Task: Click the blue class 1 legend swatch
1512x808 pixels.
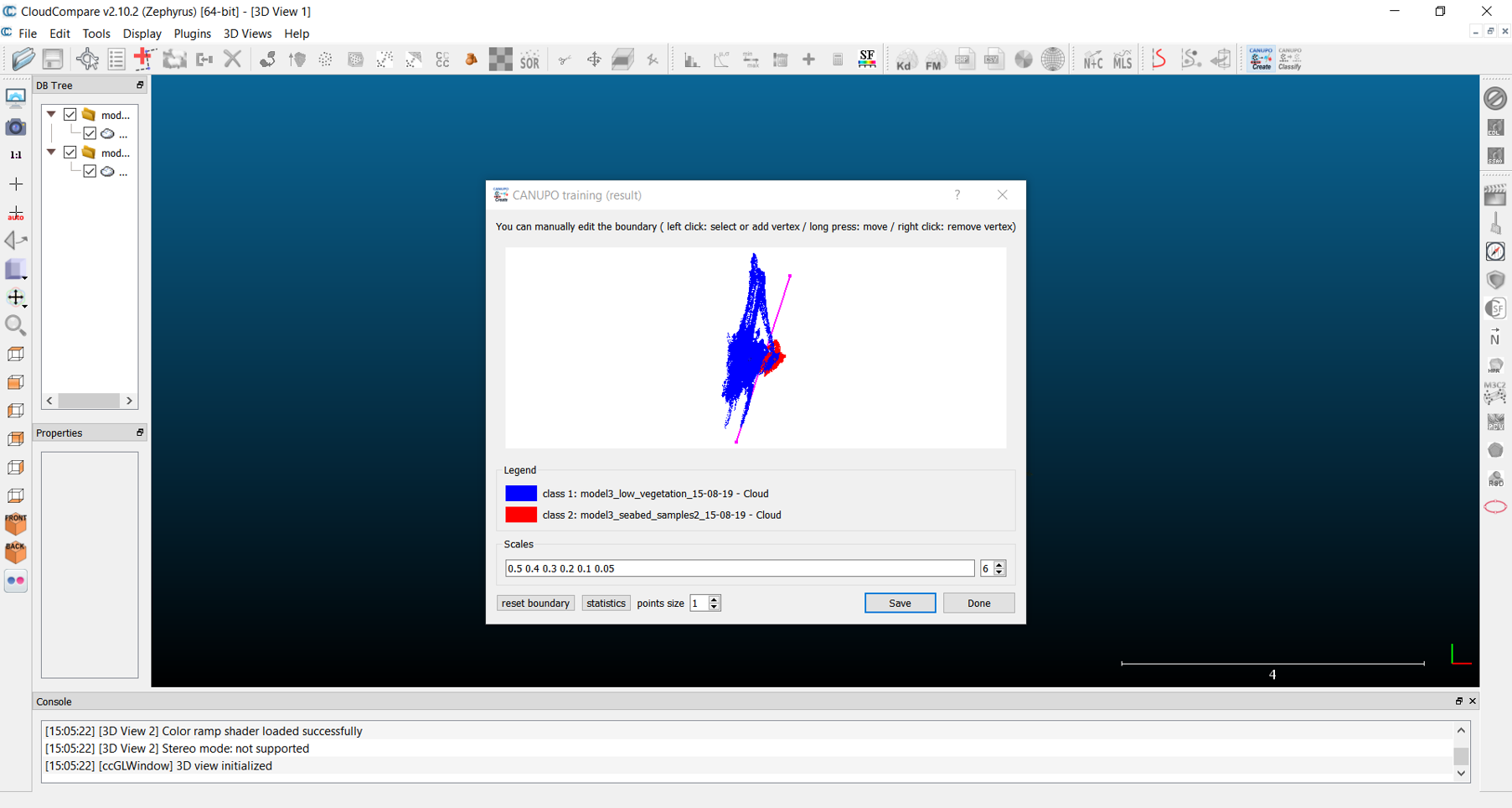Action: [521, 494]
